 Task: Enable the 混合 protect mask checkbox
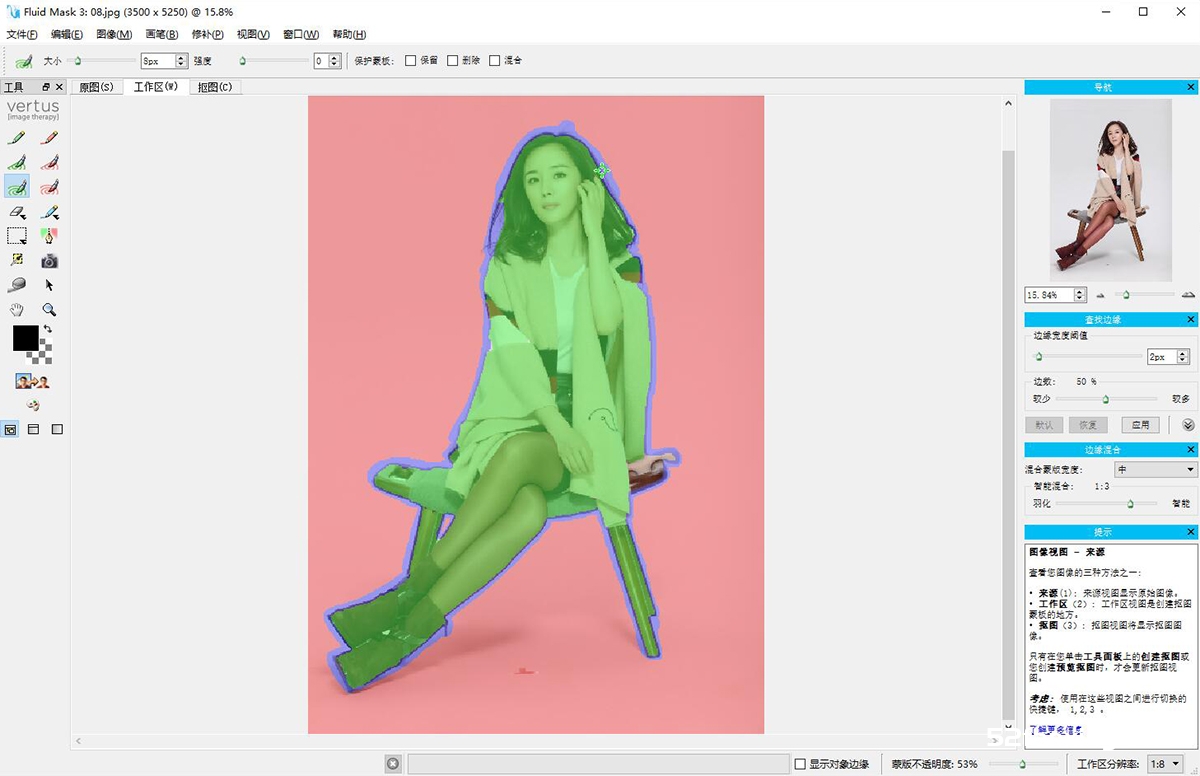[494, 61]
